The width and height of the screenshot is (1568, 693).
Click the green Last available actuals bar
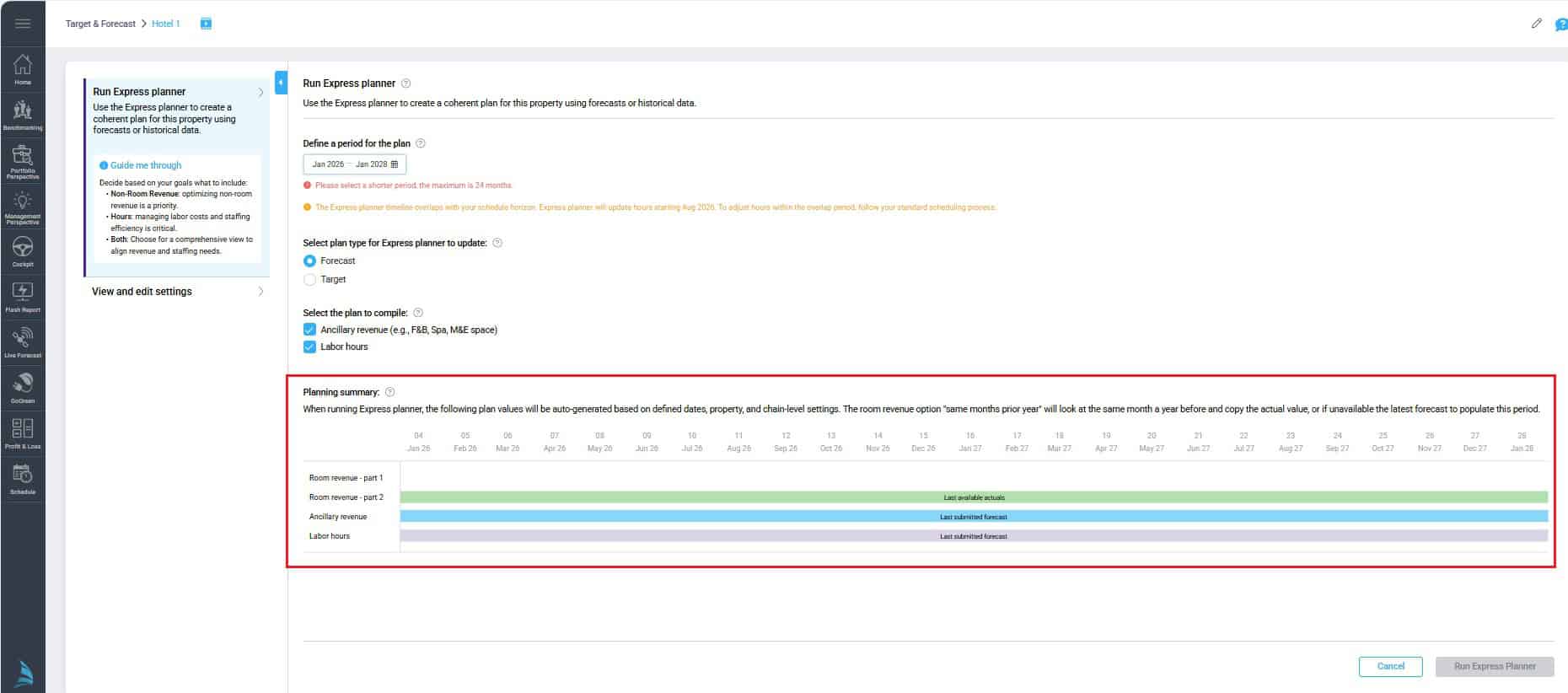[x=974, y=497]
